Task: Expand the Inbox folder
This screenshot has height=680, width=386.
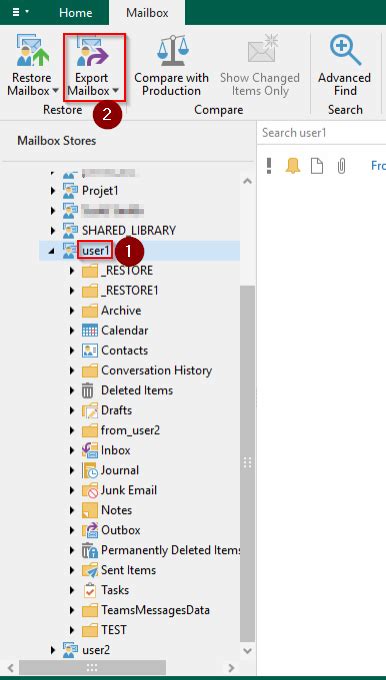Action: click(72, 451)
